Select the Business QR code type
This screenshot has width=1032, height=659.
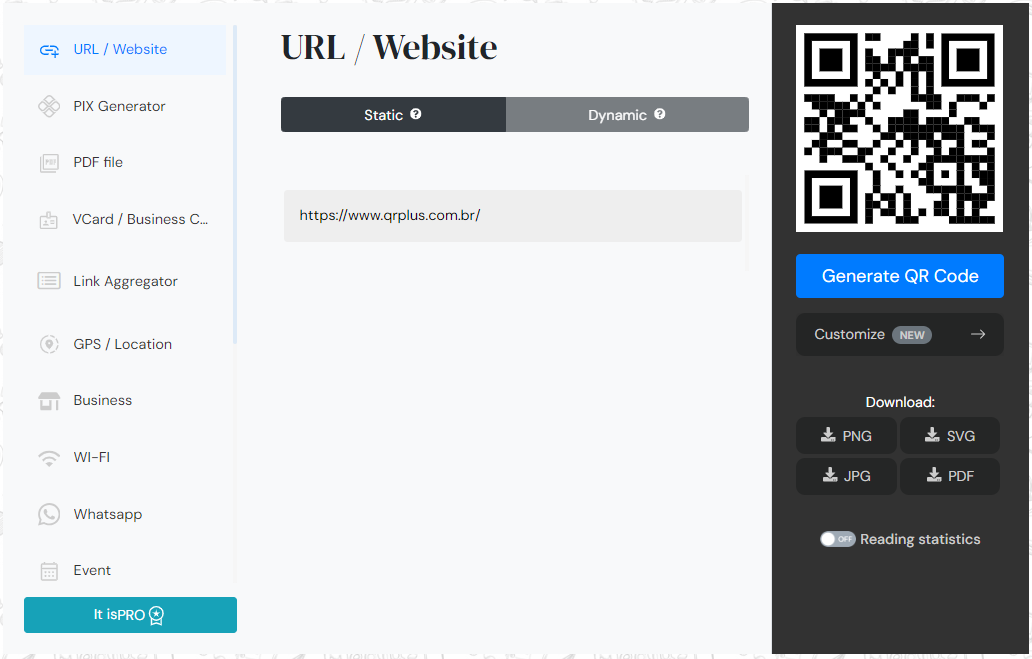click(103, 400)
